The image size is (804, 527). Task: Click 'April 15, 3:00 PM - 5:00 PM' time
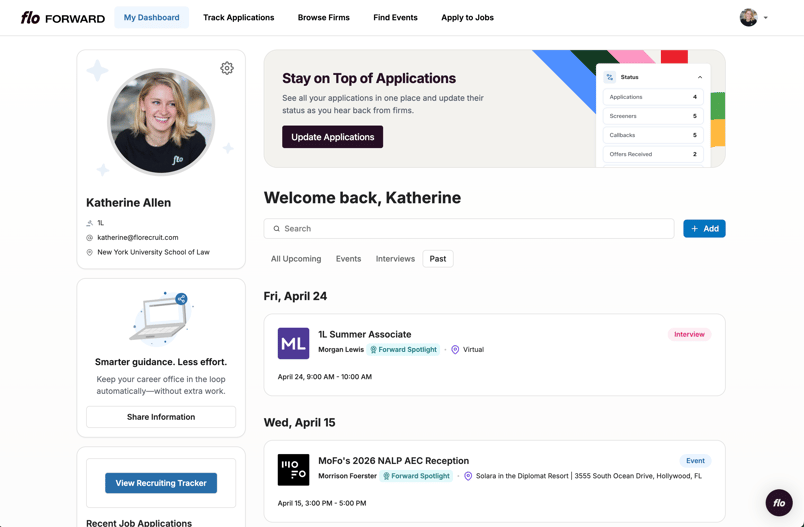322,503
